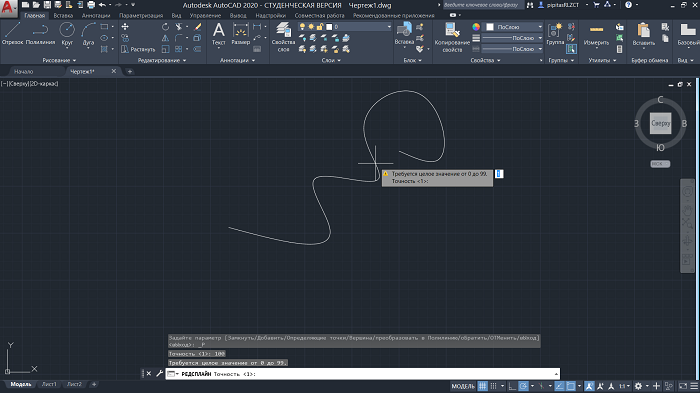Toggle object snap in status bar
The width and height of the screenshot is (700, 393).
(571, 386)
